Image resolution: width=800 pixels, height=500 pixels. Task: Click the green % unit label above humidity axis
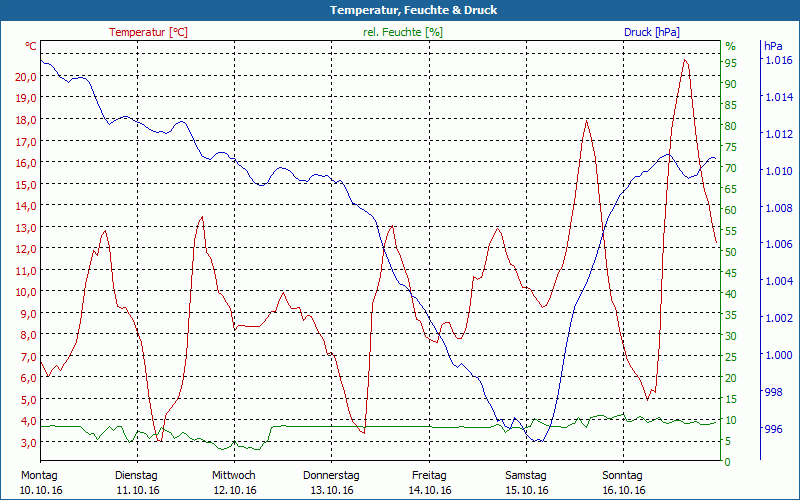(x=730, y=46)
